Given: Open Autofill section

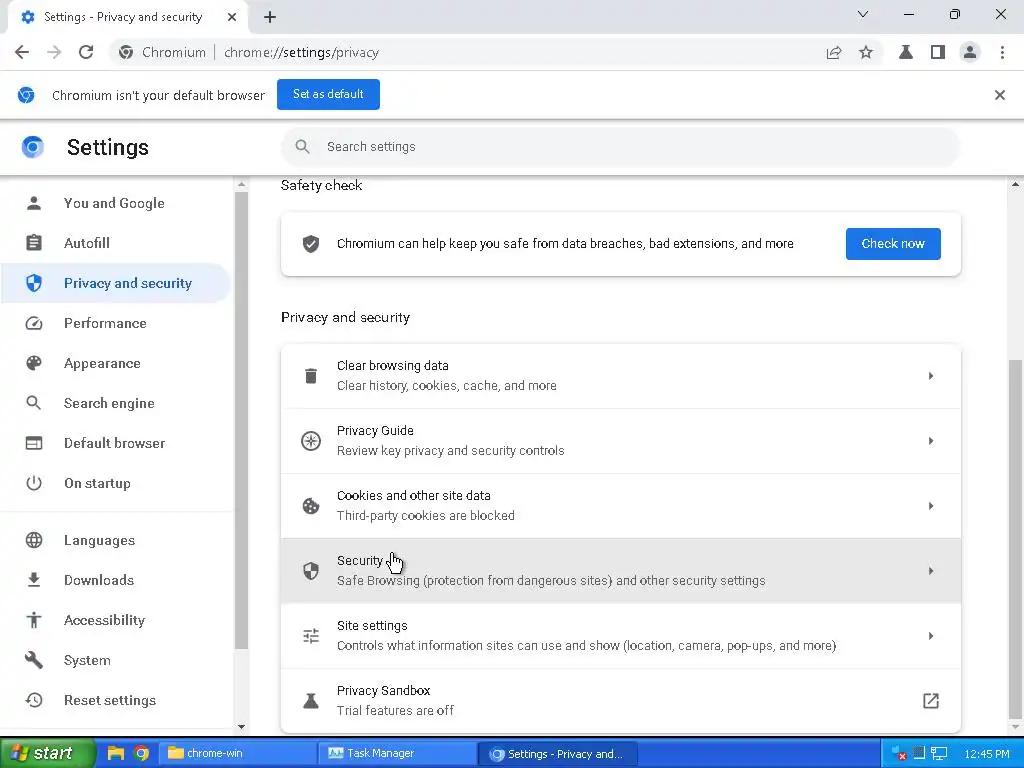Looking at the screenshot, I should pyautogui.click(x=115, y=243).
